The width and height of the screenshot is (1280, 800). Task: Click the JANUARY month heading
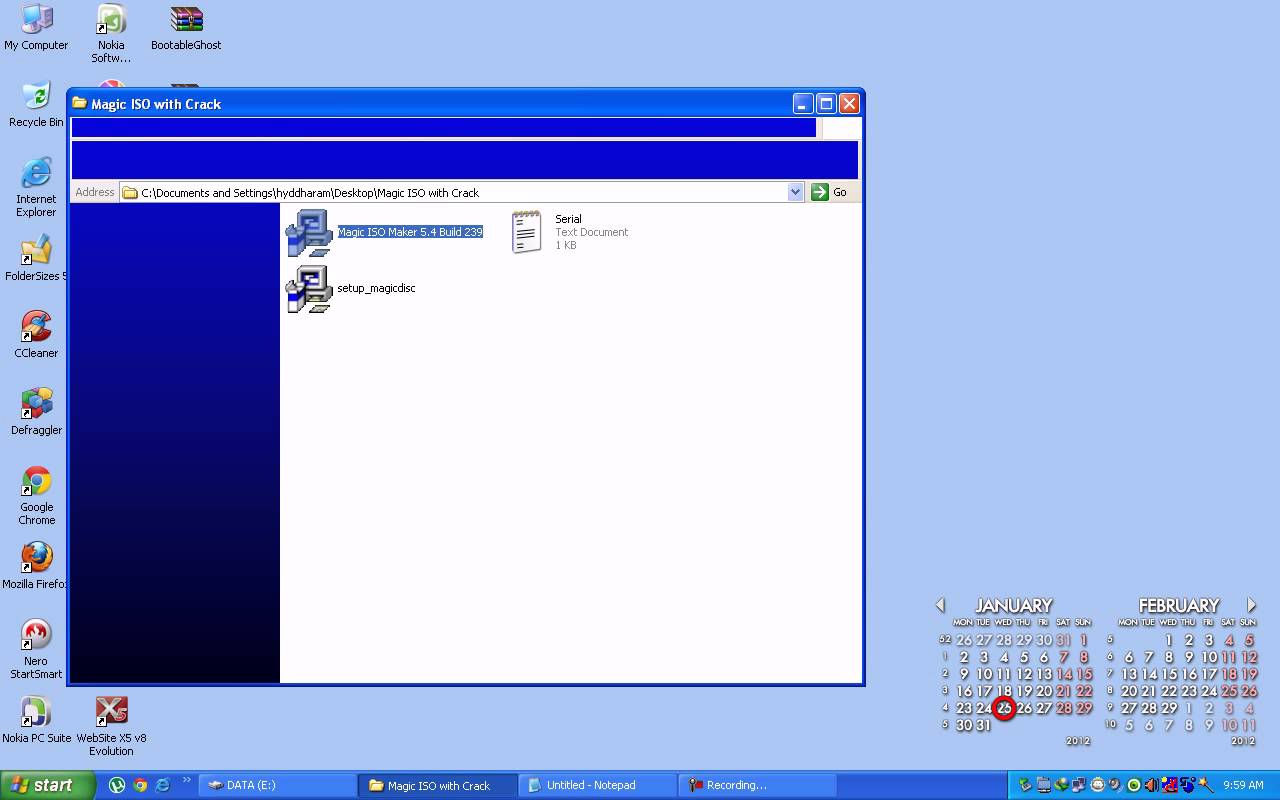1013,605
